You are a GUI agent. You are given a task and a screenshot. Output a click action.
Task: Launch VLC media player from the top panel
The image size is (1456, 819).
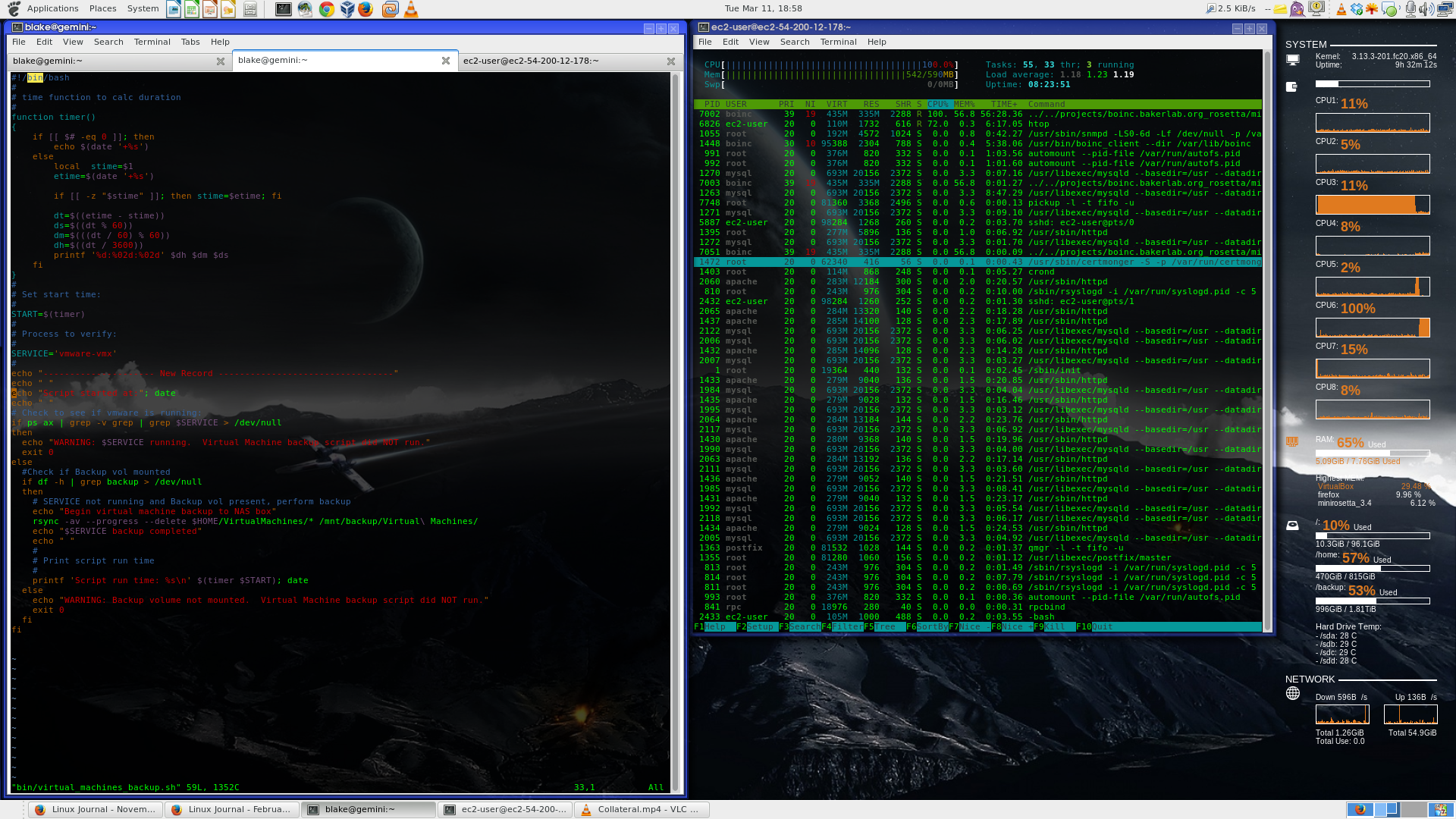point(409,8)
